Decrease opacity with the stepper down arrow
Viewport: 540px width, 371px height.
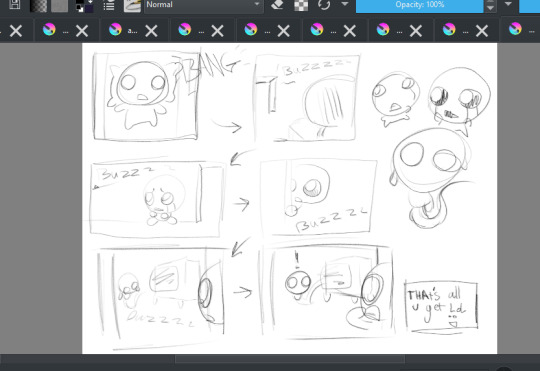490,8
